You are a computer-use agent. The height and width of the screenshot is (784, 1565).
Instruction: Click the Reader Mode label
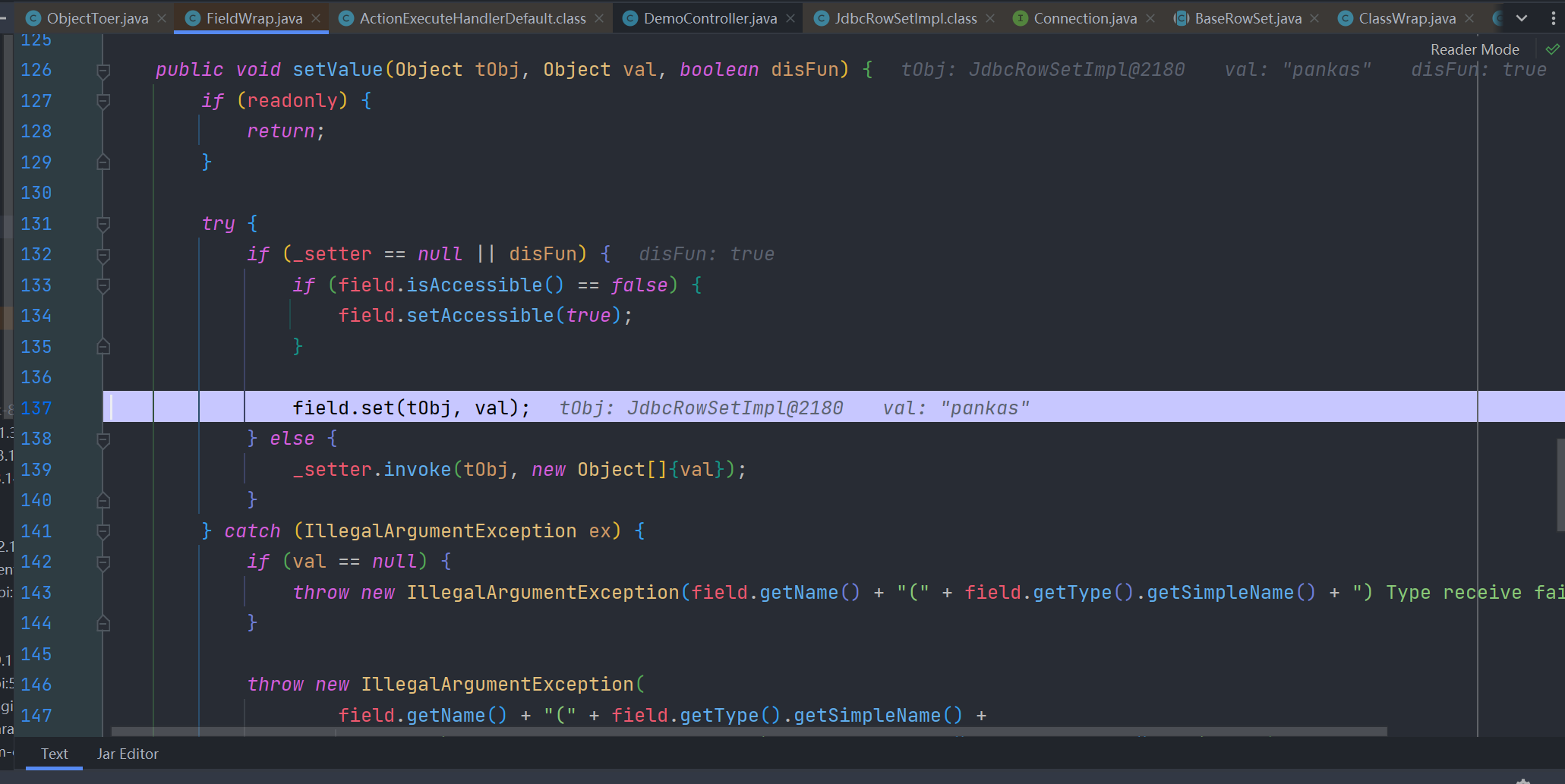click(1474, 48)
